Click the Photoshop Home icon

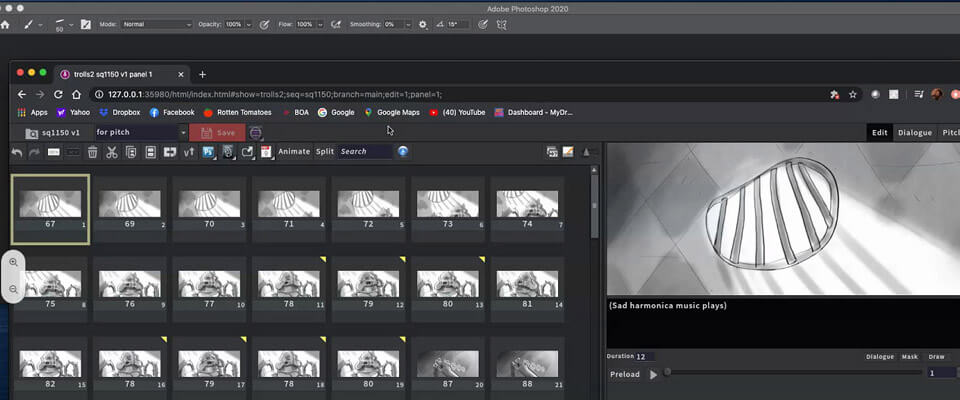[x=6, y=25]
